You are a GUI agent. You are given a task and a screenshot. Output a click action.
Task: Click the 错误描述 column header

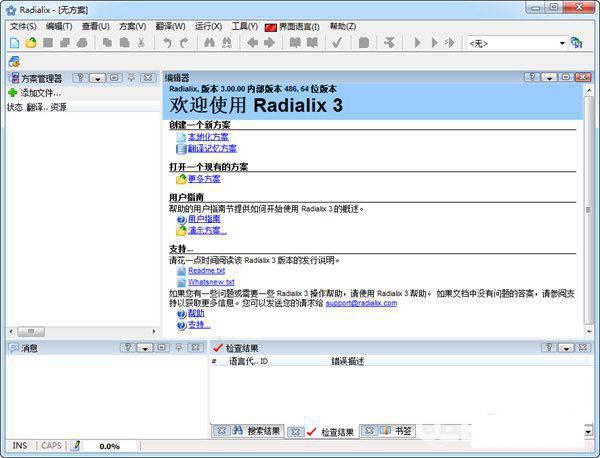click(x=347, y=361)
